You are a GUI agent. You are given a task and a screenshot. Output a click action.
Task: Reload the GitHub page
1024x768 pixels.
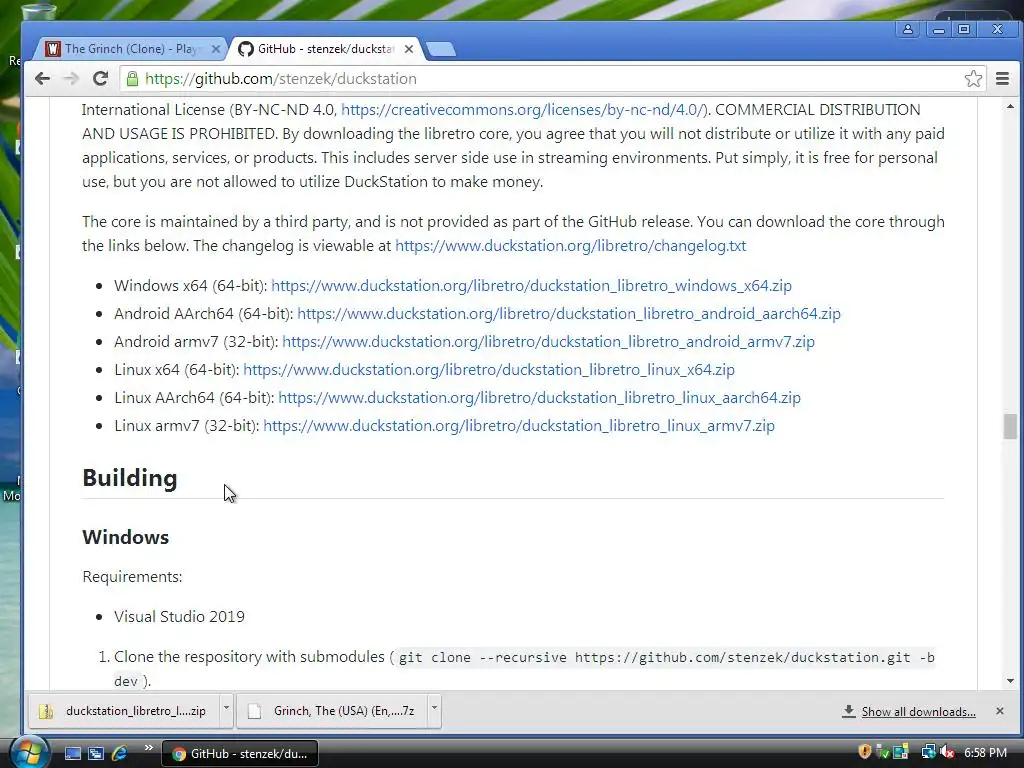(100, 79)
